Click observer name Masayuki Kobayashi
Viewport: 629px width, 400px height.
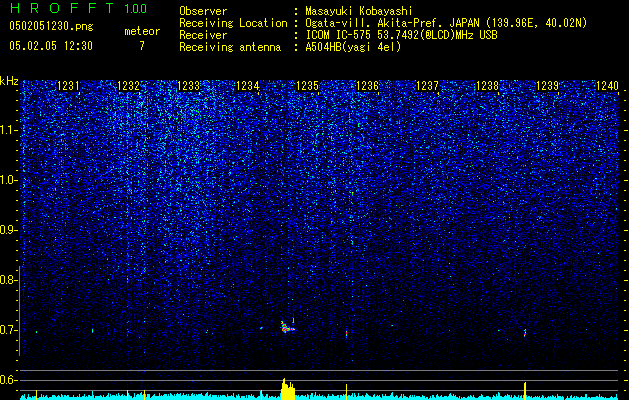359,11
